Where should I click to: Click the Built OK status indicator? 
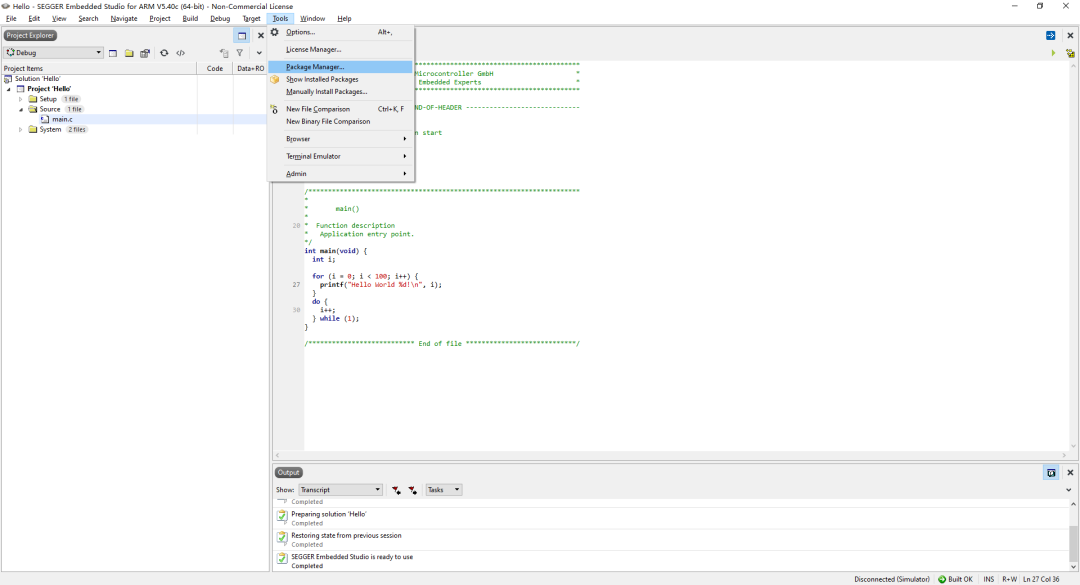click(955, 579)
